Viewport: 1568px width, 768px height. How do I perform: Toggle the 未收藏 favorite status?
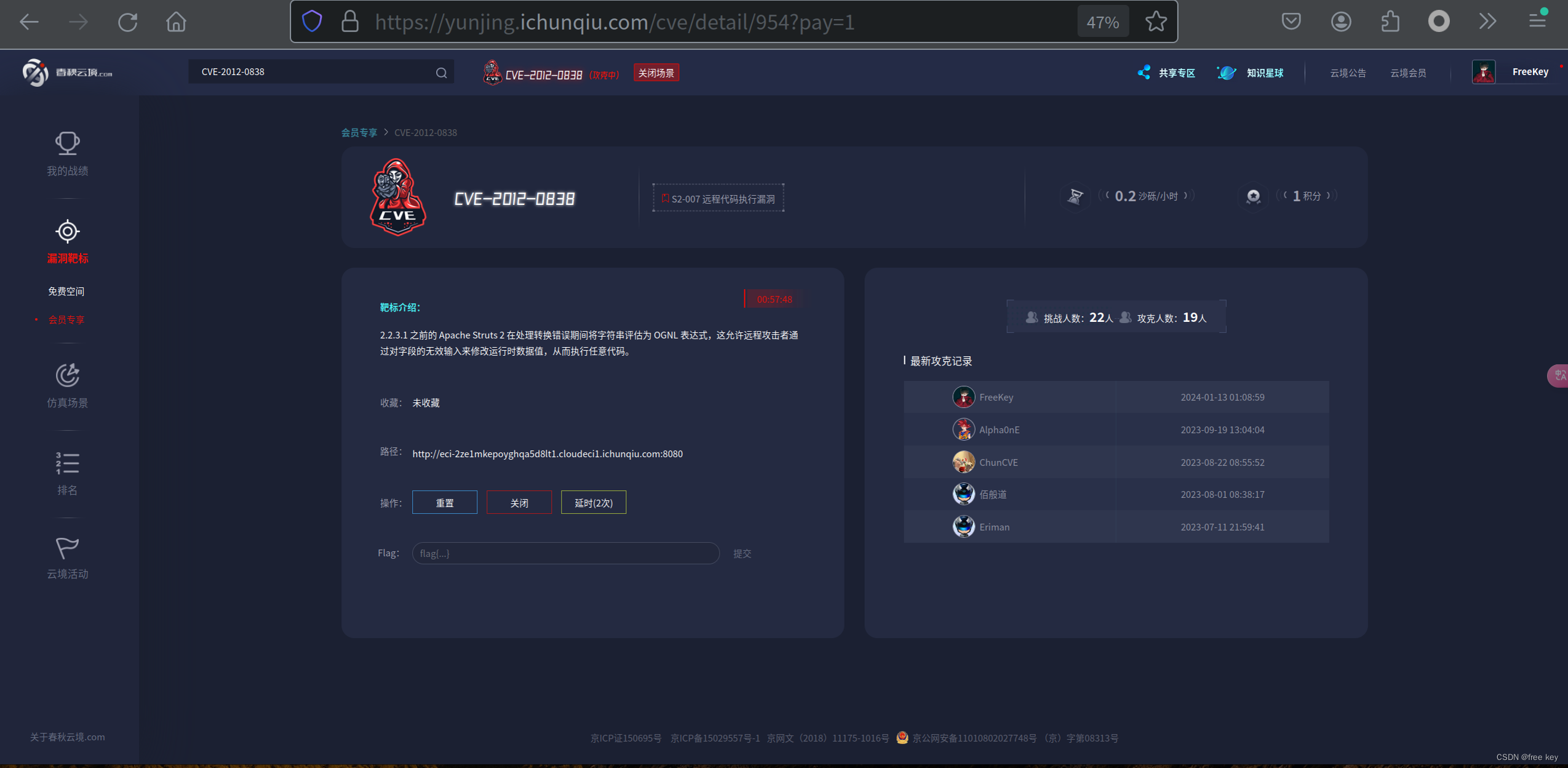(426, 403)
